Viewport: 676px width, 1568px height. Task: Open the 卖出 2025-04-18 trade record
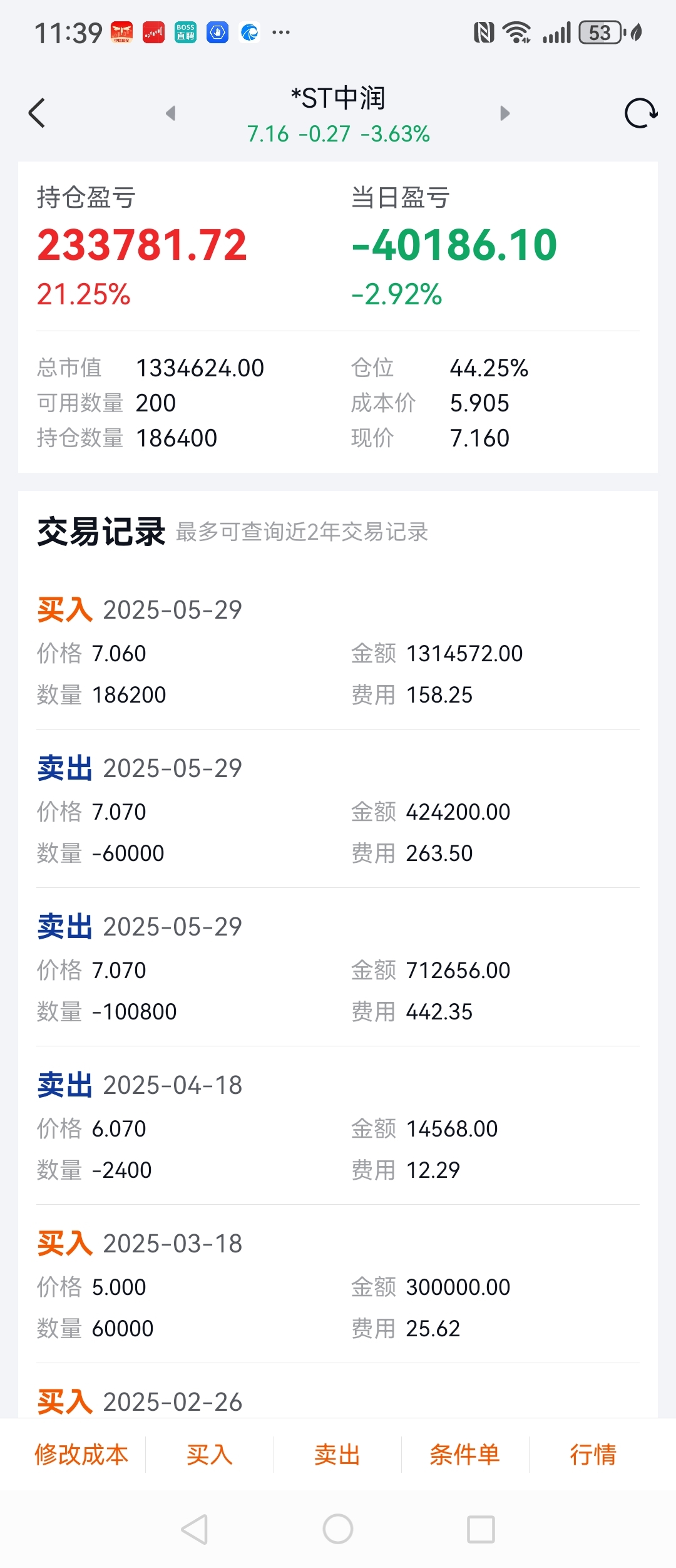338,1126
